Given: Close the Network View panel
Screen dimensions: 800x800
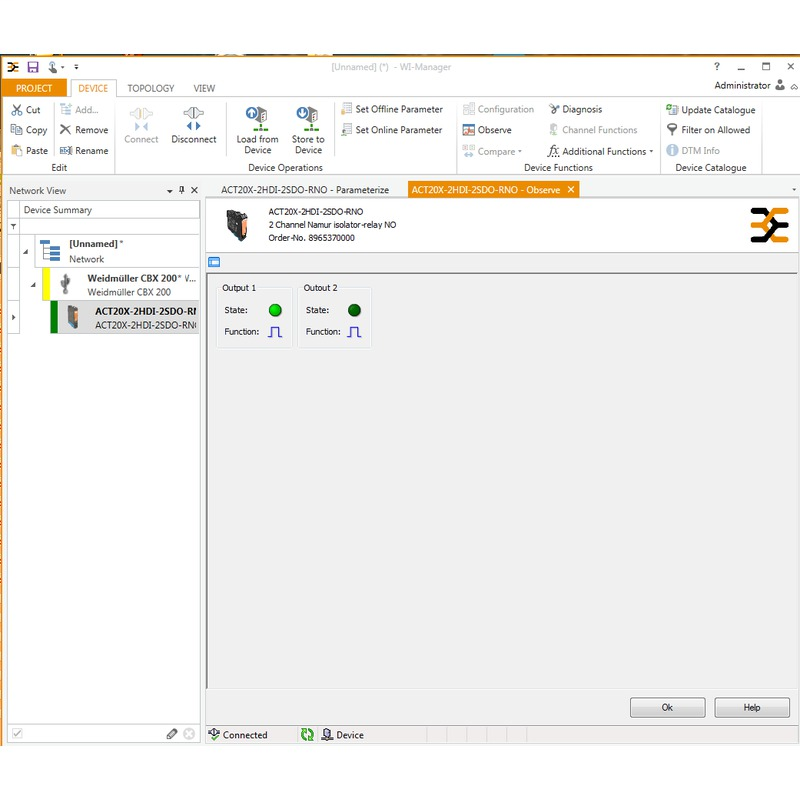Looking at the screenshot, I should click(x=194, y=190).
